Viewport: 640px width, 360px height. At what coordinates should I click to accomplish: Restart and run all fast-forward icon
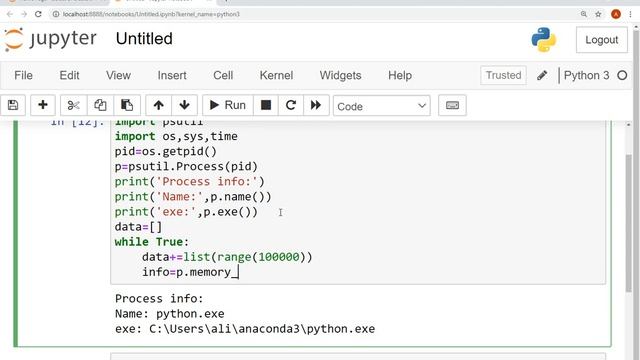[x=316, y=105]
